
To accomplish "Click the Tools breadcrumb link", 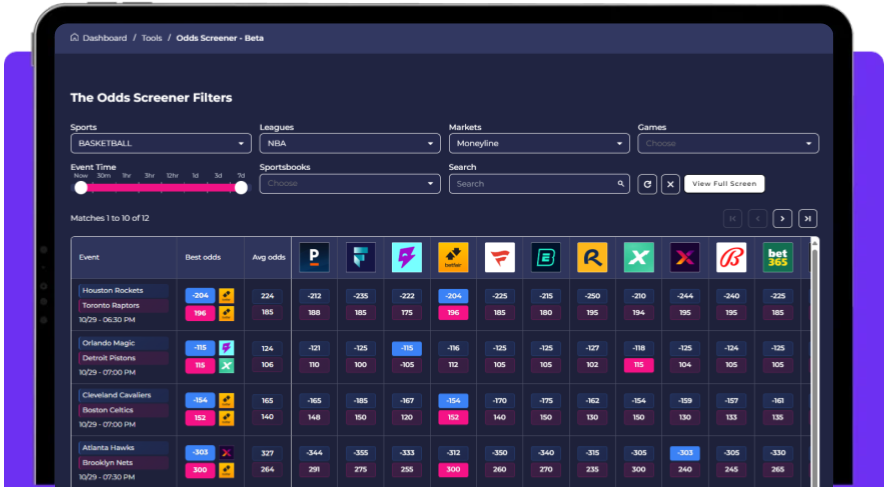I will pyautogui.click(x=152, y=38).
